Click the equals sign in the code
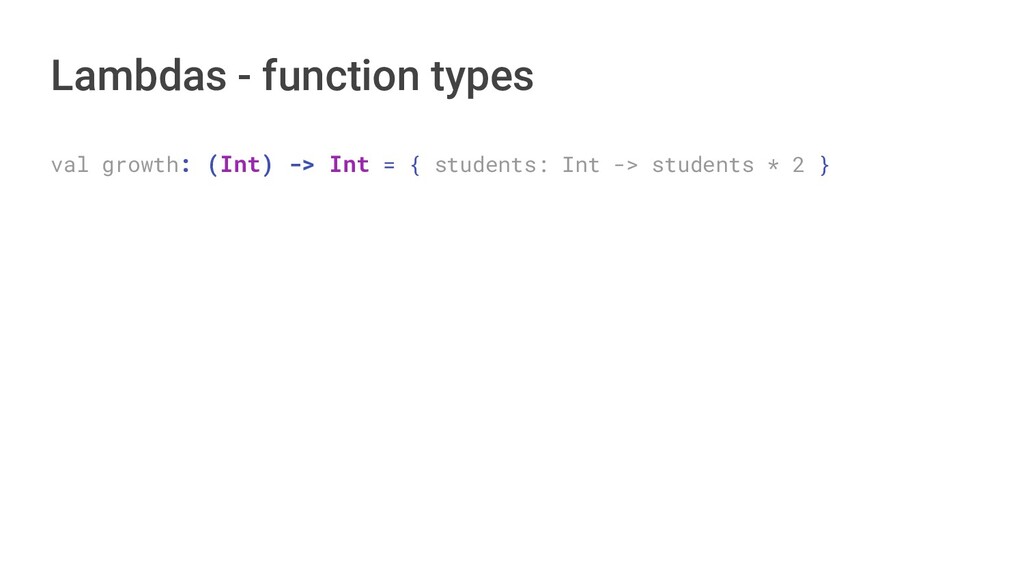This screenshot has height=576, width=1024. point(389,164)
